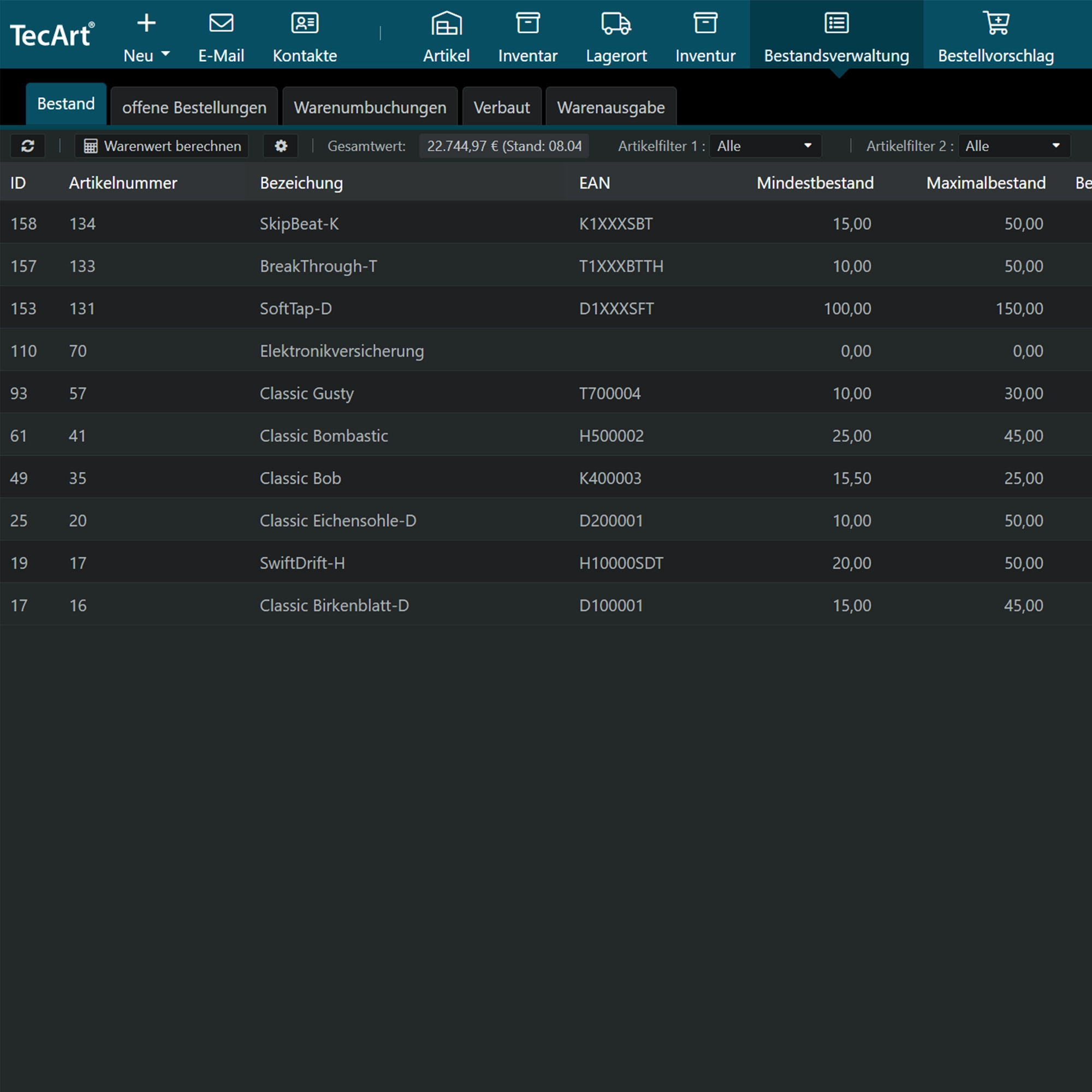Screen dimensions: 1092x1092
Task: Switch to the Verbaut tab
Action: pyautogui.click(x=502, y=106)
